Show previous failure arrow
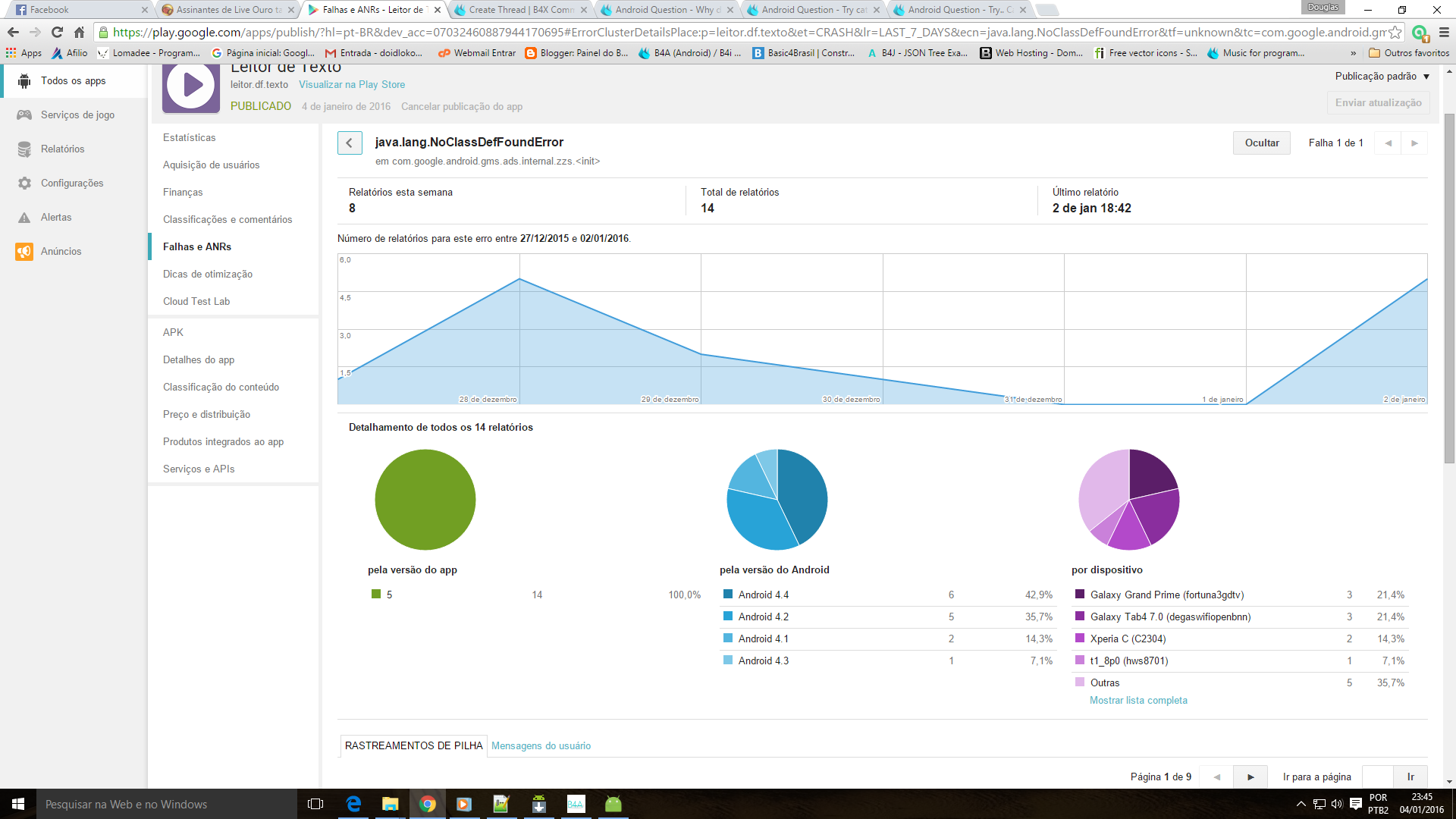The height and width of the screenshot is (819, 1456). coord(1388,143)
